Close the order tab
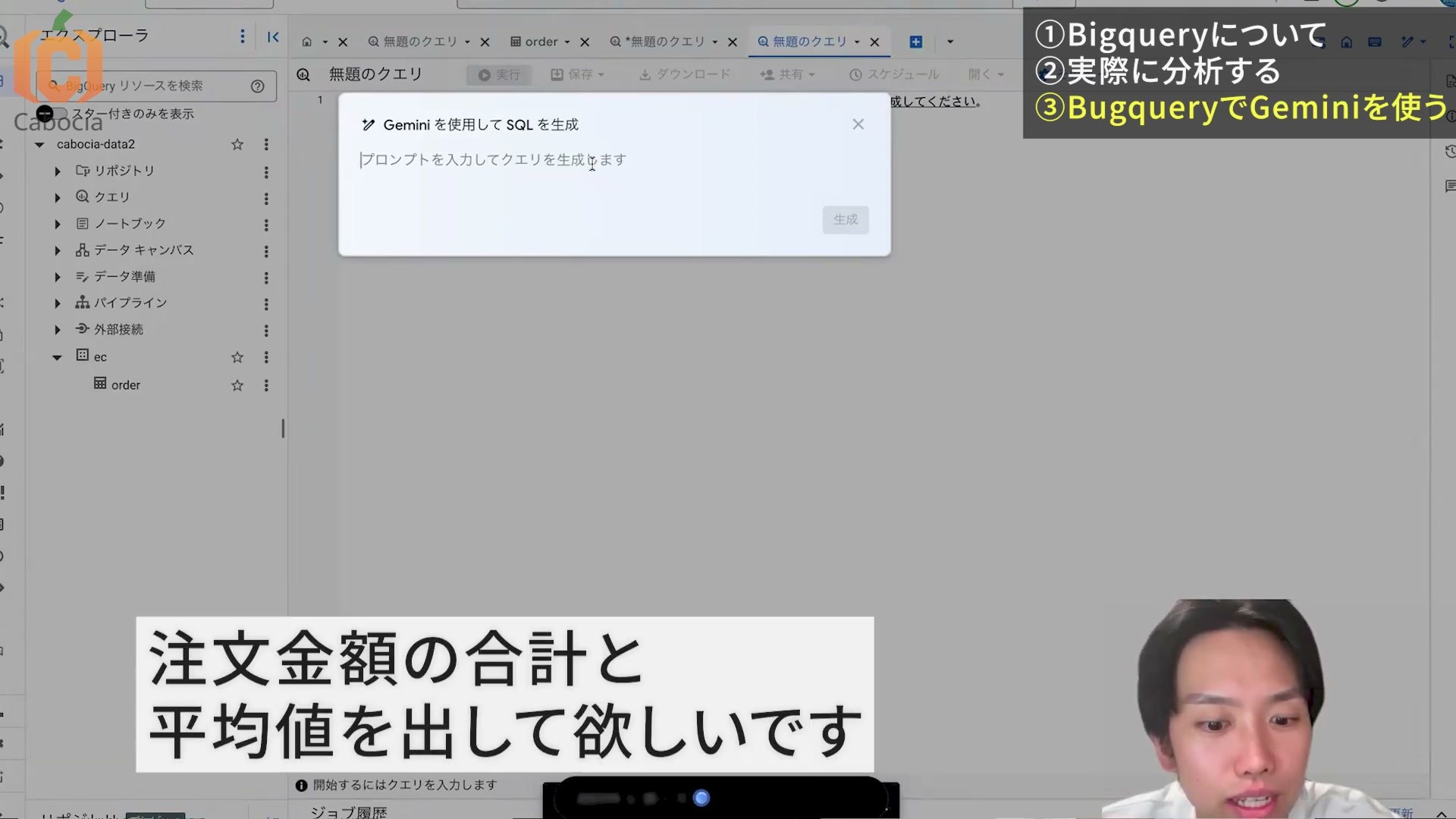1456x819 pixels. [x=585, y=42]
